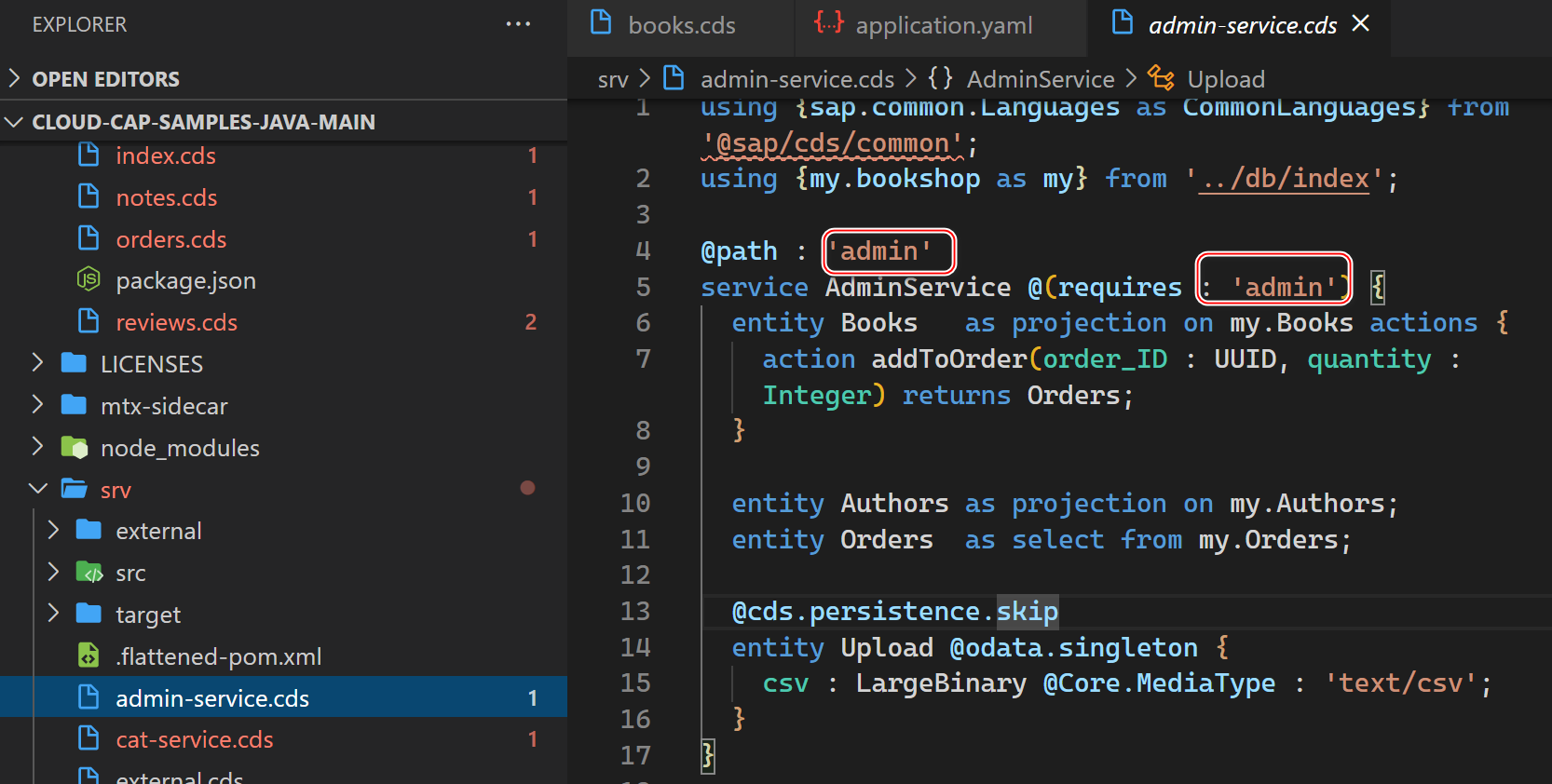Expand the LICENSES folder chevron
The height and width of the screenshot is (784, 1552).
[x=37, y=362]
